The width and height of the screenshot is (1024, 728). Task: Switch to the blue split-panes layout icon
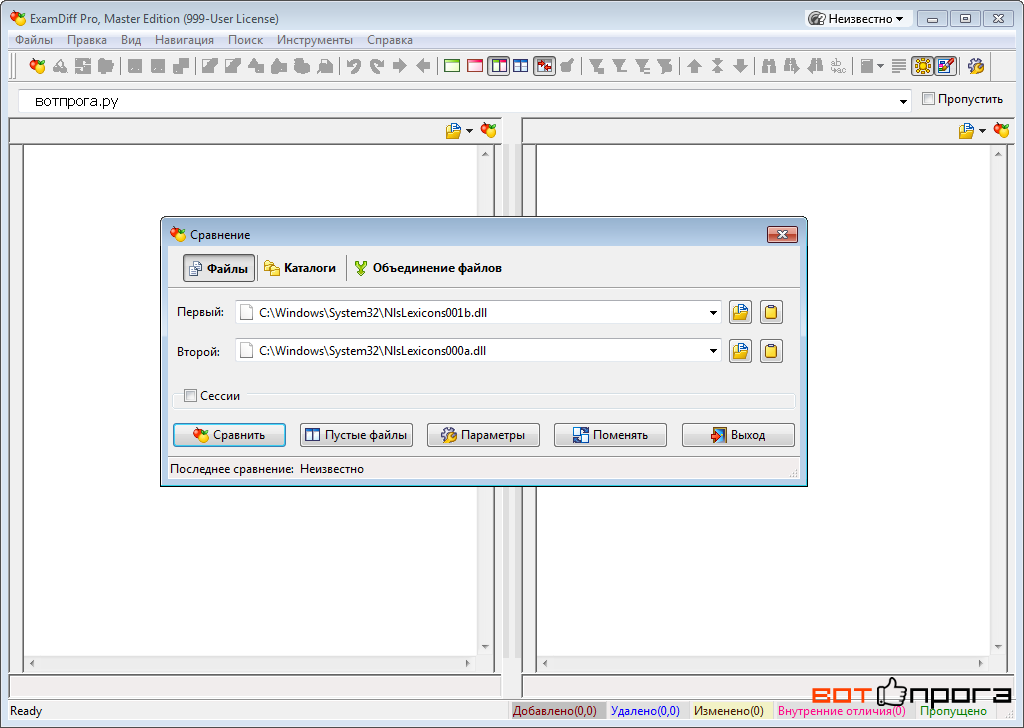[521, 66]
